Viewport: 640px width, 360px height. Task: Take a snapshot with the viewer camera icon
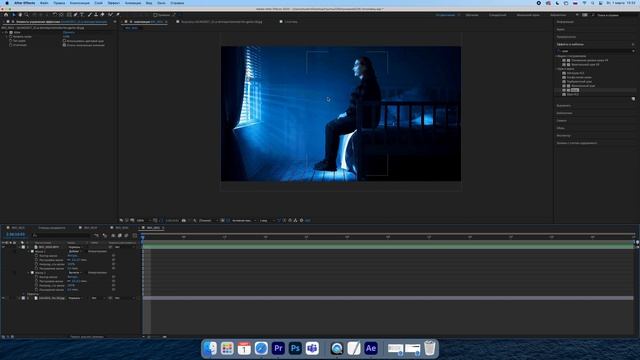[184, 220]
